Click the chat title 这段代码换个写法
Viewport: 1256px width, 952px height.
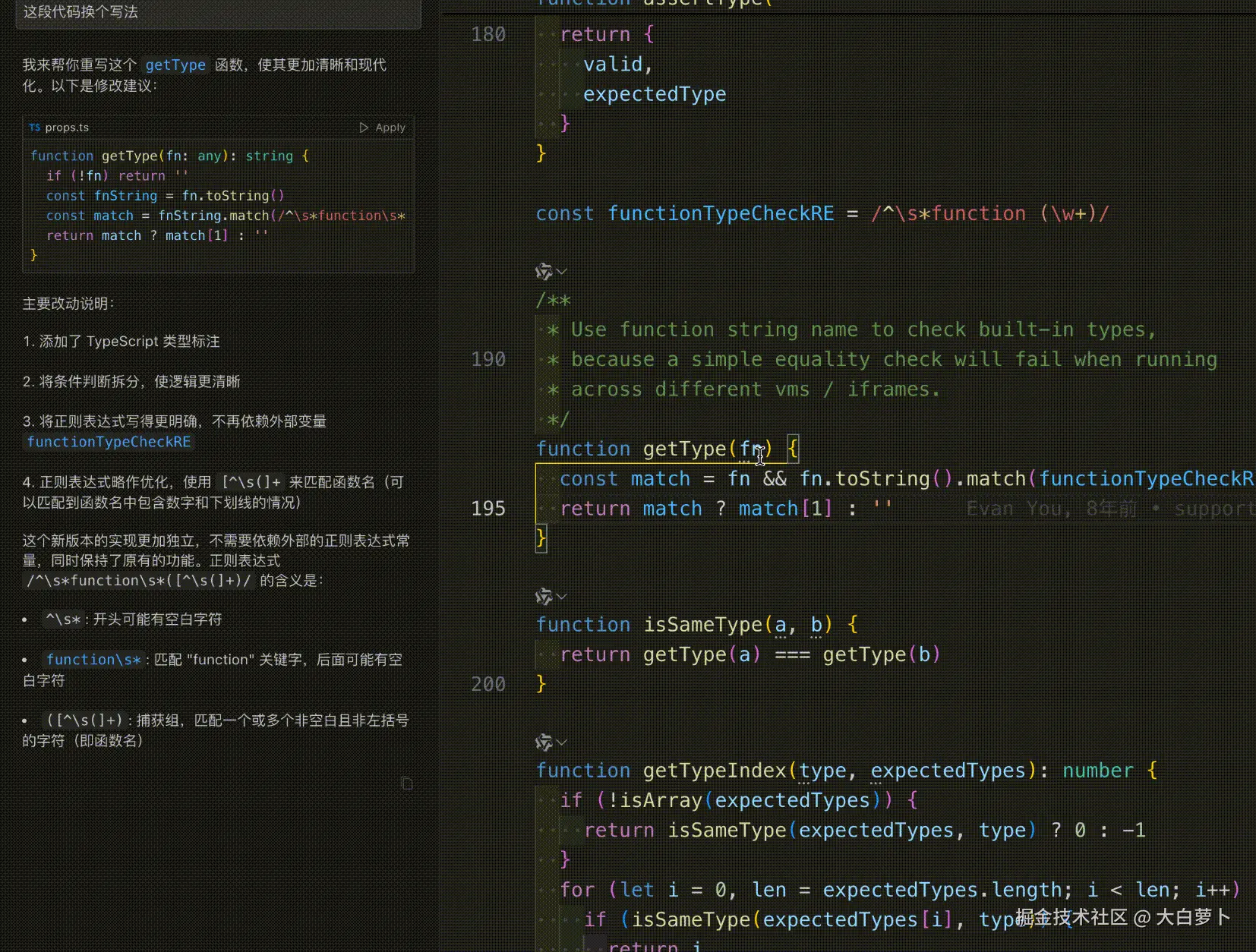(80, 12)
